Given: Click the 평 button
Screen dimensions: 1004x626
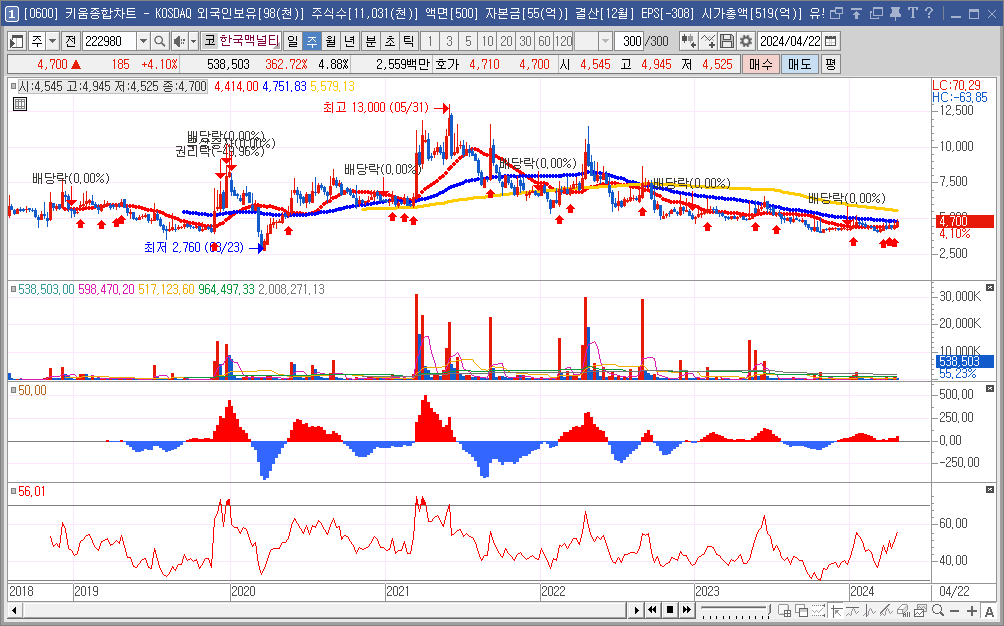Looking at the screenshot, I should pyautogui.click(x=830, y=64).
